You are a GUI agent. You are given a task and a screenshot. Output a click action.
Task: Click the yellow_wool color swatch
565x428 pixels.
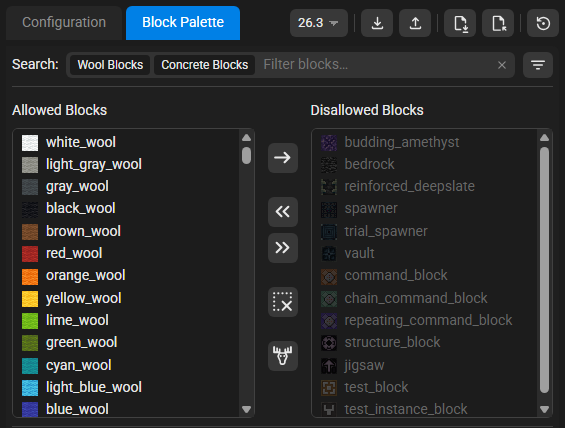[30, 299]
